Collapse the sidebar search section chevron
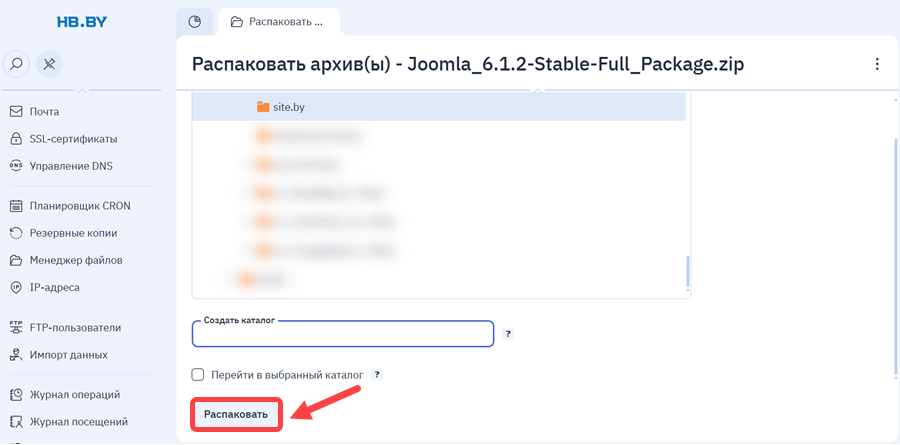 coord(82,90)
